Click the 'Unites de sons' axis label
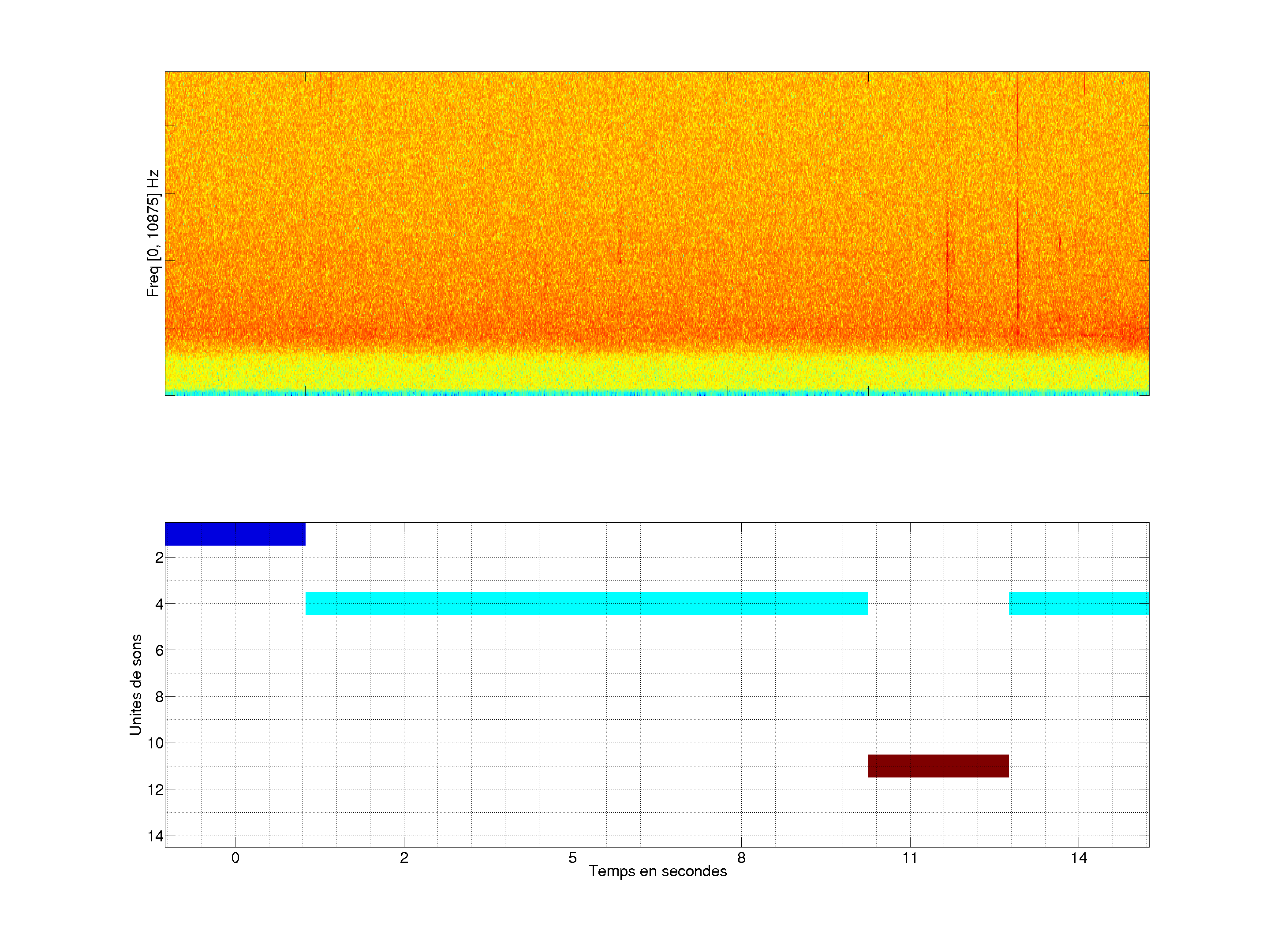Screen dimensions: 1270x952 click(x=135, y=684)
